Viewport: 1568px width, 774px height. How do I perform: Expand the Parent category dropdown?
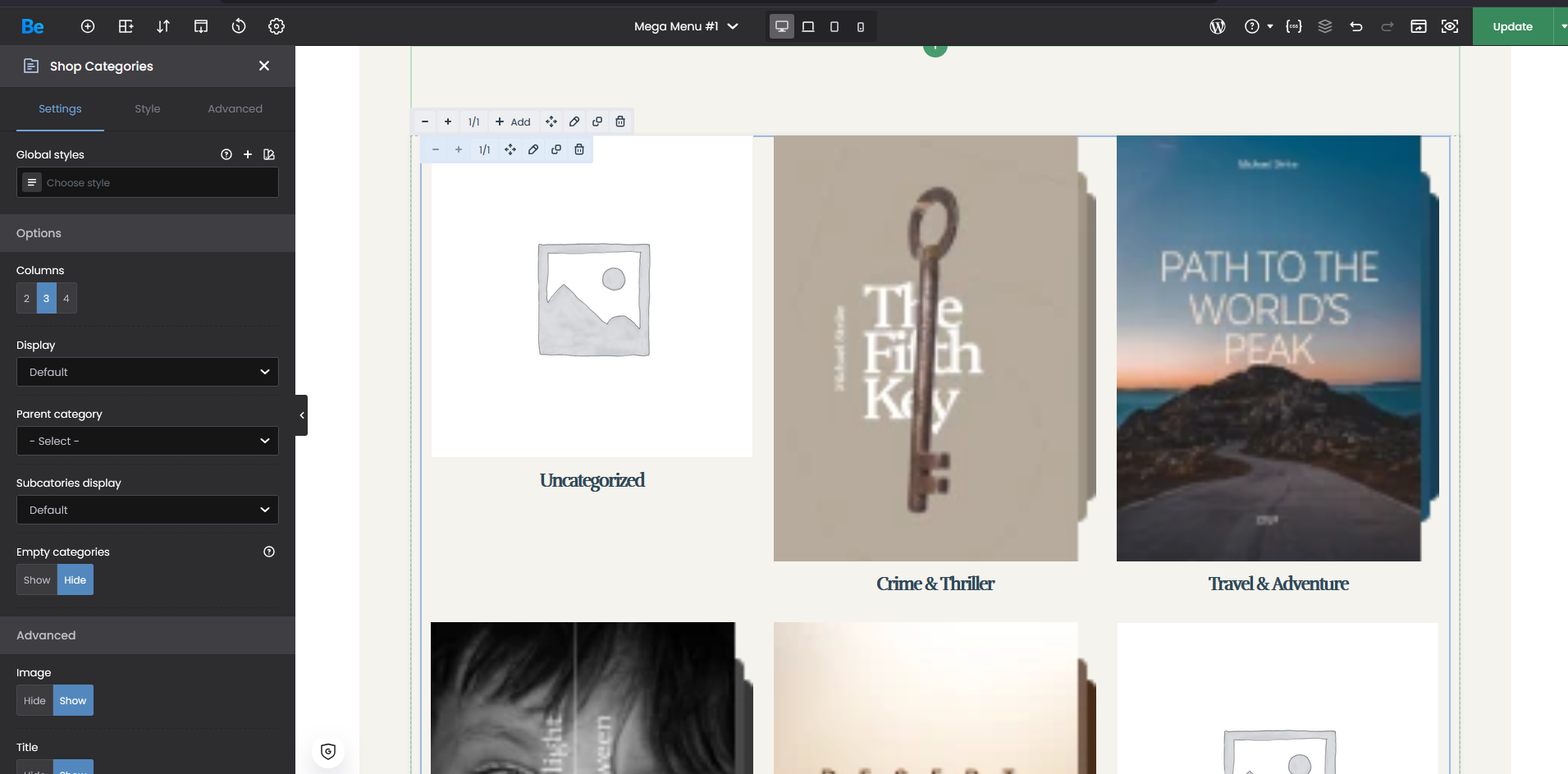tap(148, 441)
